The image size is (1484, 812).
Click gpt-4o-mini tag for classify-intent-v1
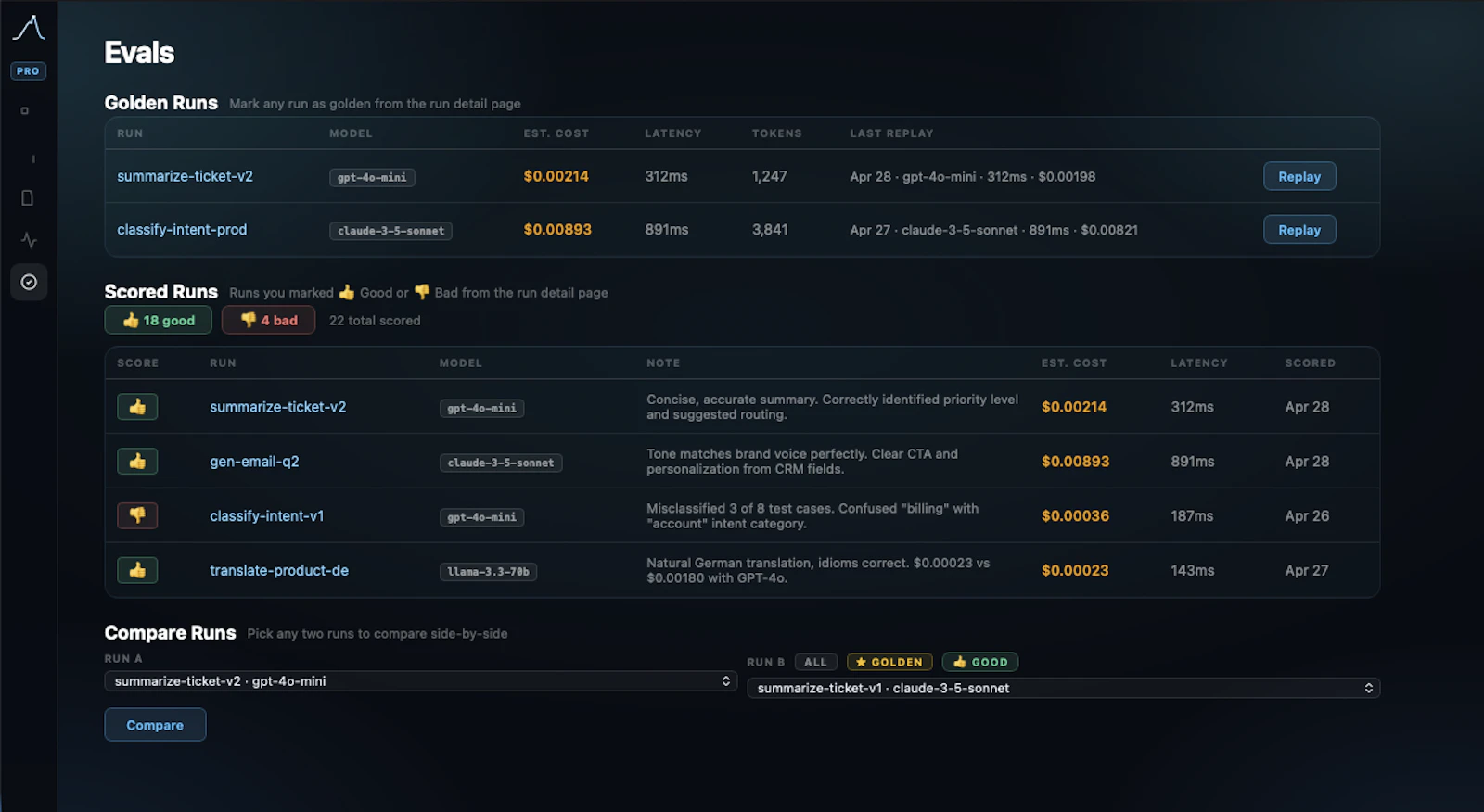(x=481, y=517)
